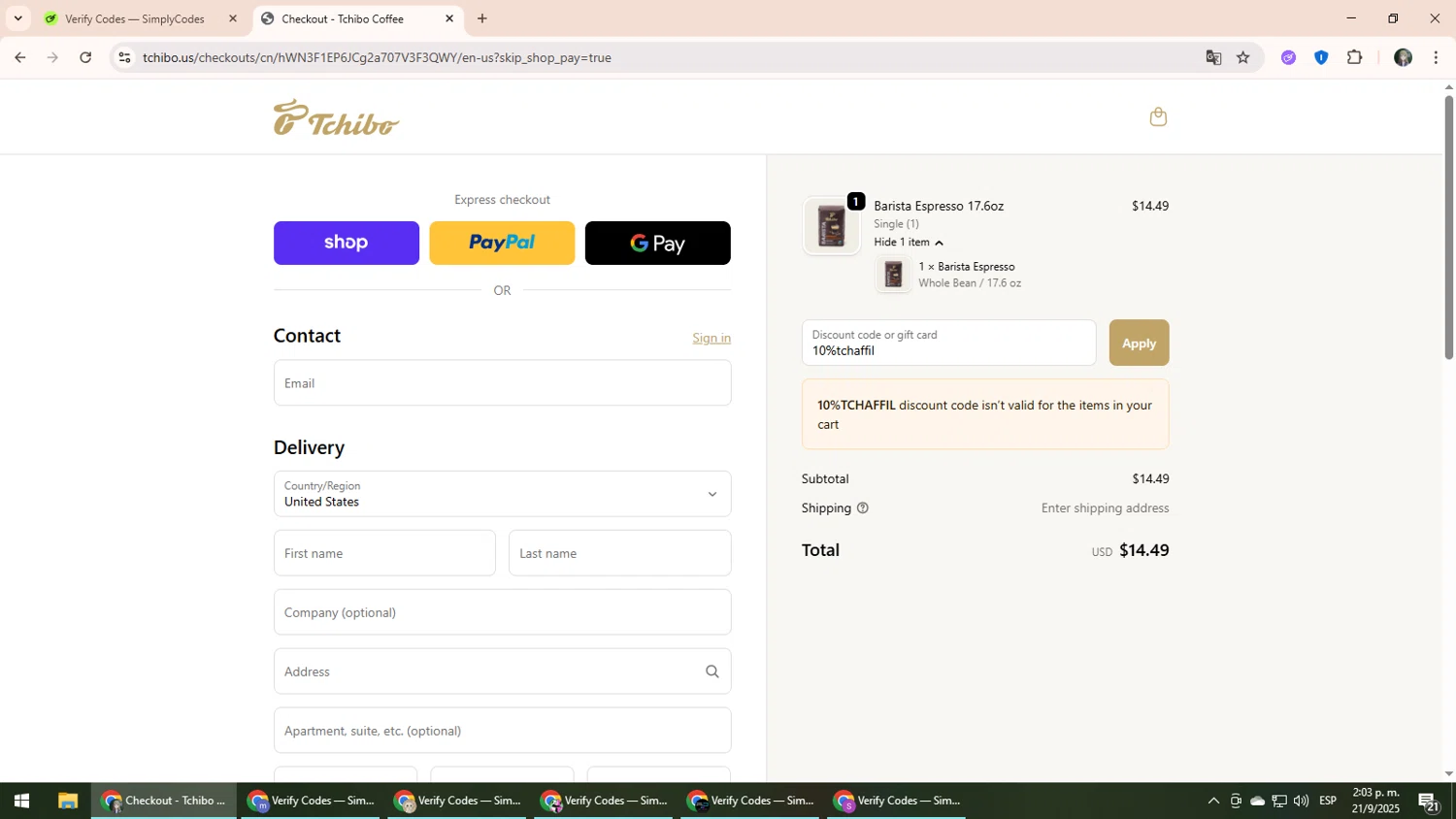Go back to the previous page
The height and width of the screenshot is (819, 1456).
20,58
